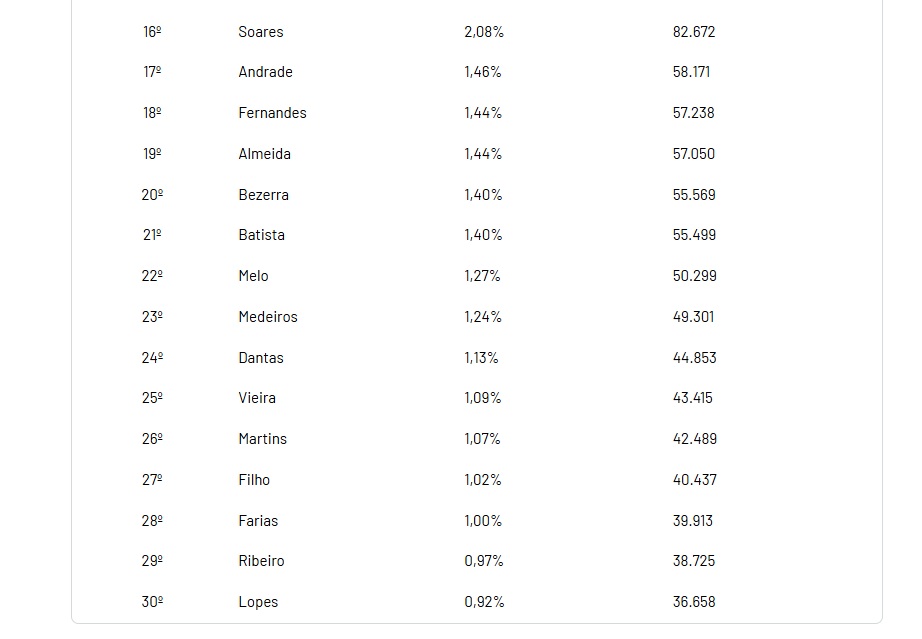Select the surname Vieira
This screenshot has width=922, height=639.
point(257,398)
